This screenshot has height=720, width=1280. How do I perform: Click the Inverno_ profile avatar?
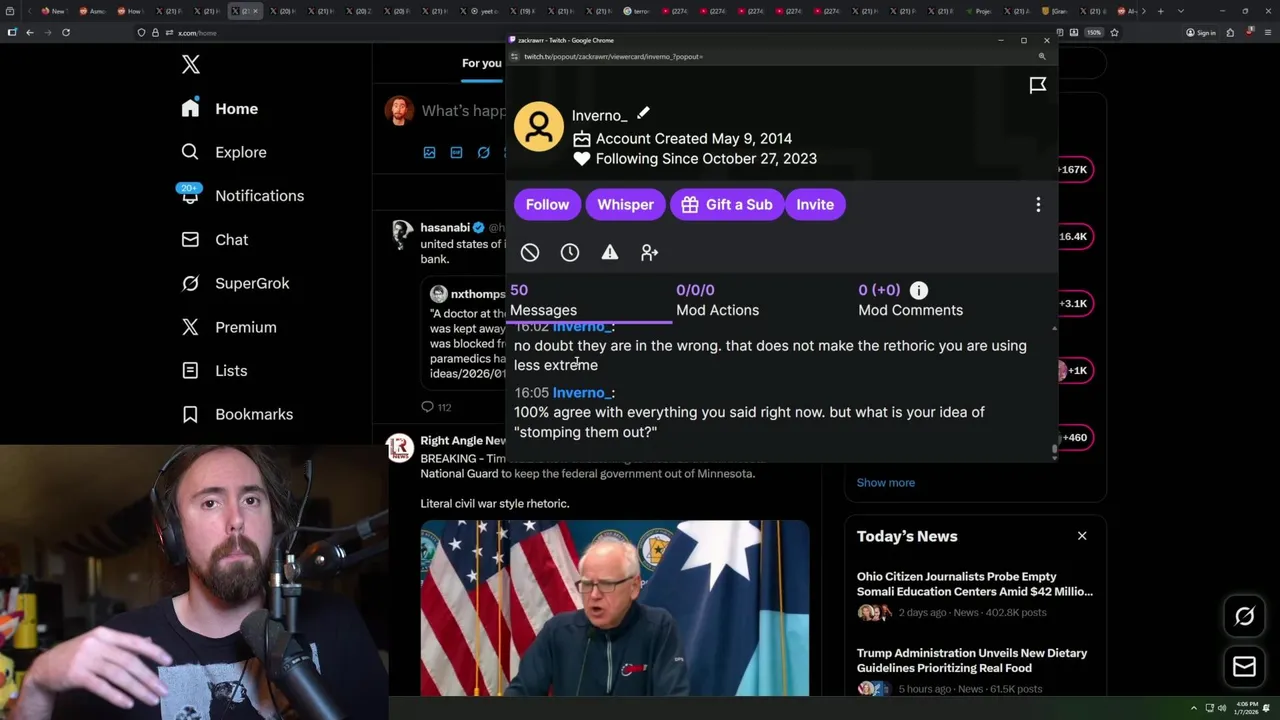539,126
